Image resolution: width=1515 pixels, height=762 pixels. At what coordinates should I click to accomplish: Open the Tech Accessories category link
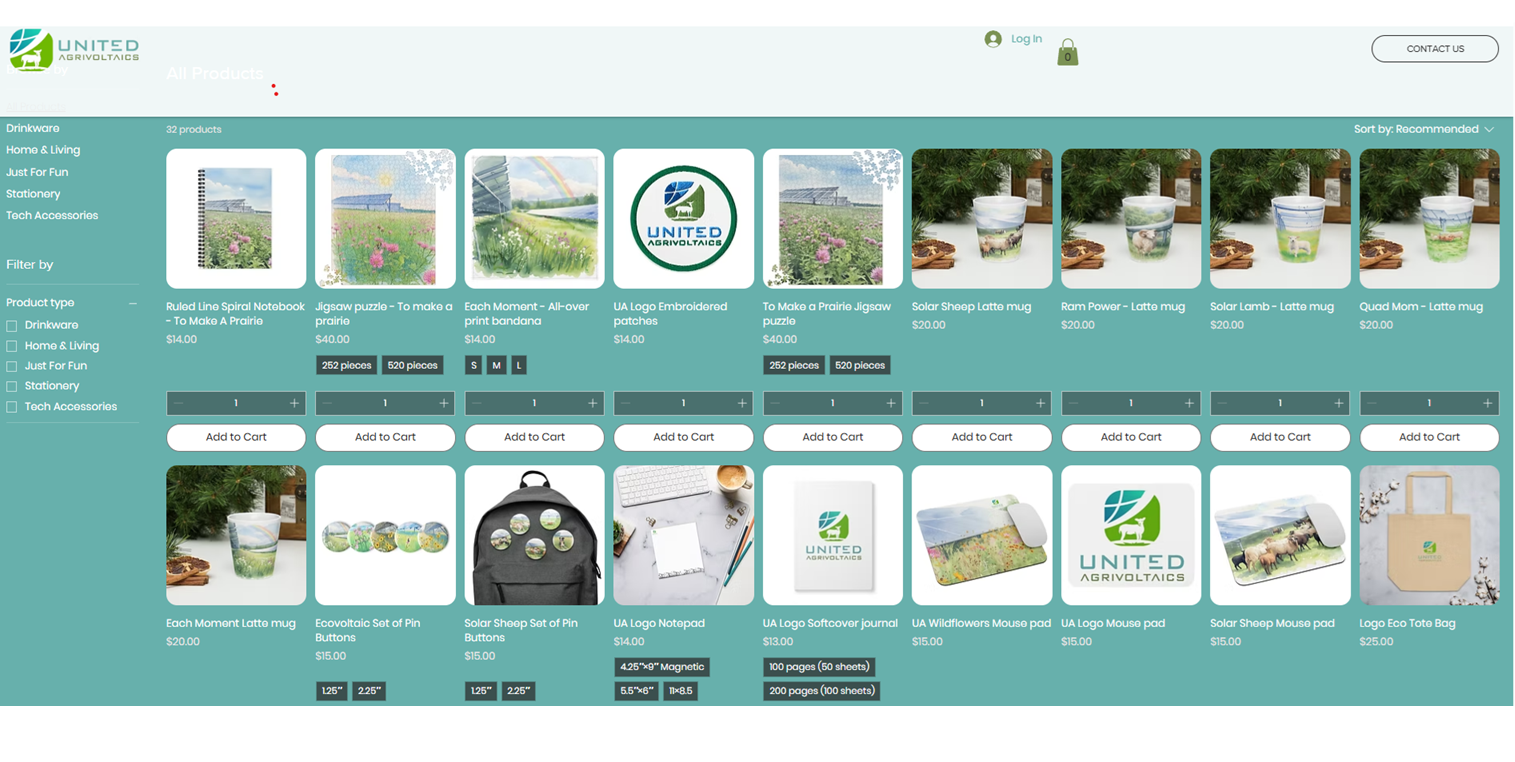(52, 216)
